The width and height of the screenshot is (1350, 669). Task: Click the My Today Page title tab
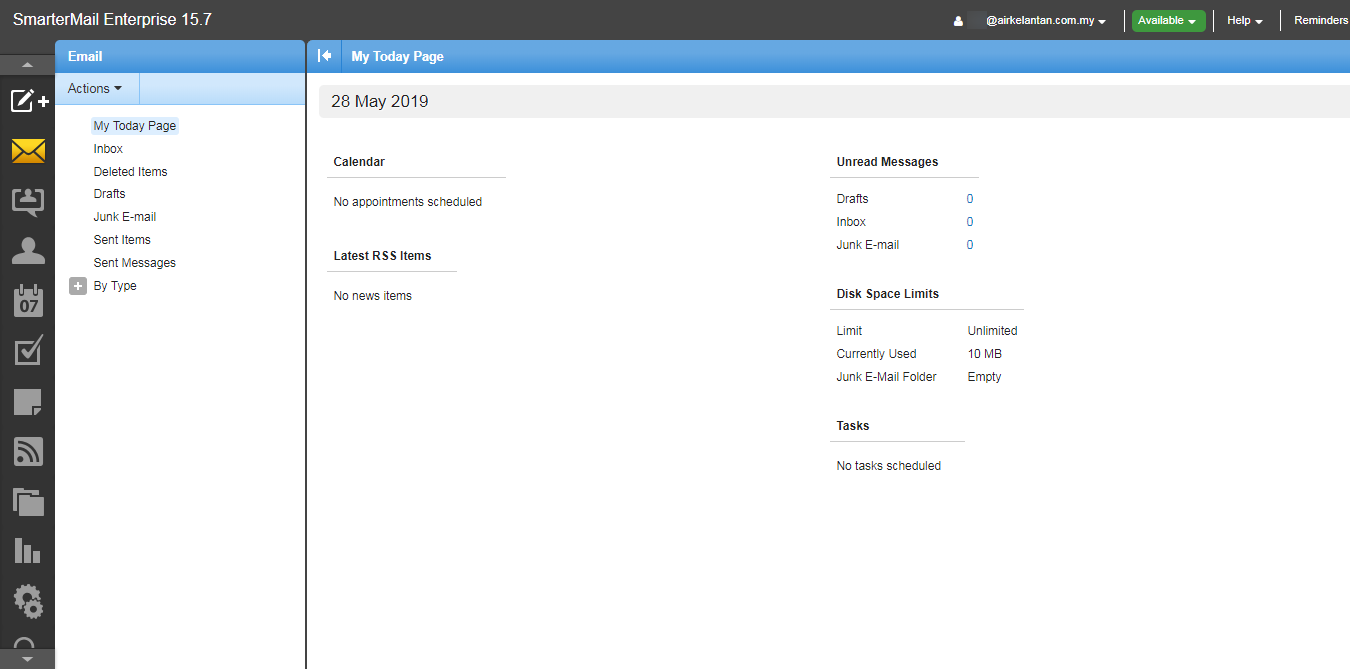(397, 57)
